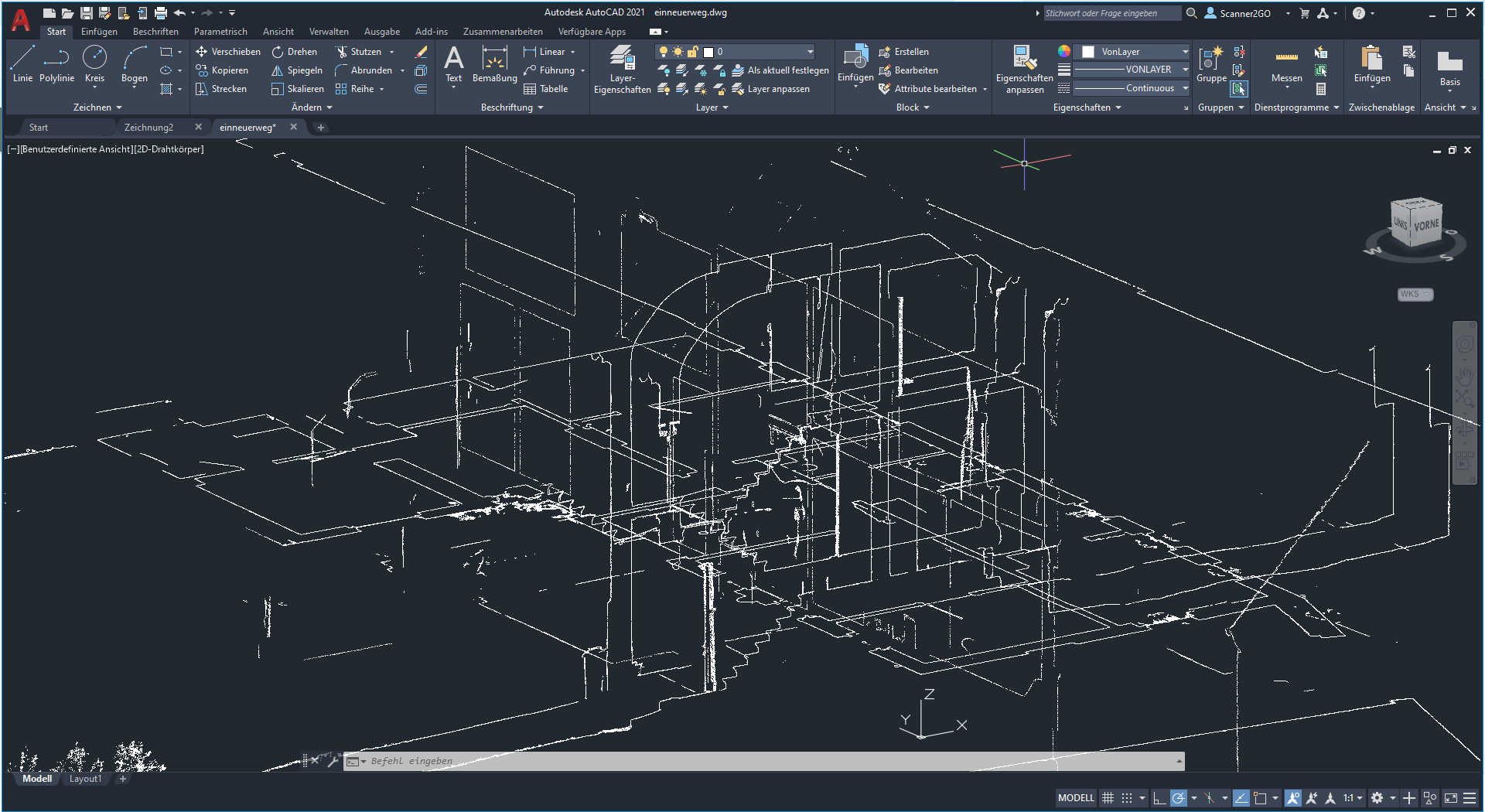Screen dimensions: 1485x812
Task: Toggle isometric drafting in status bar
Action: [1210, 798]
